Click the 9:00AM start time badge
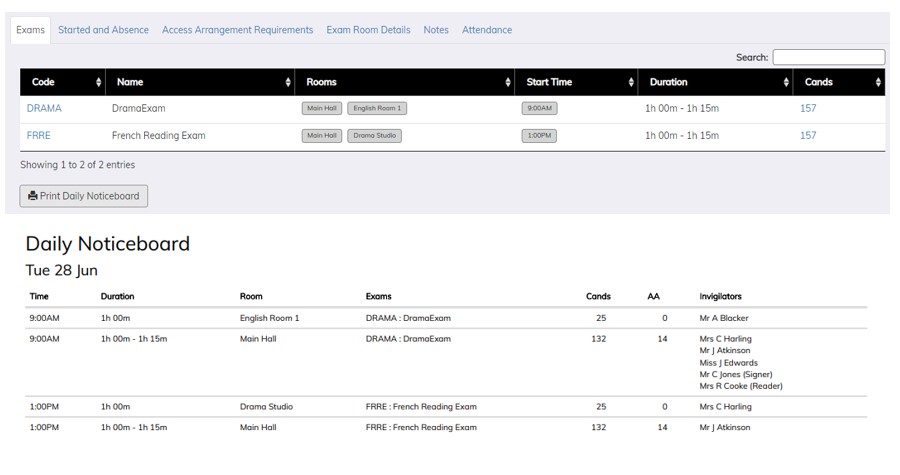The height and width of the screenshot is (475, 900). click(x=539, y=108)
